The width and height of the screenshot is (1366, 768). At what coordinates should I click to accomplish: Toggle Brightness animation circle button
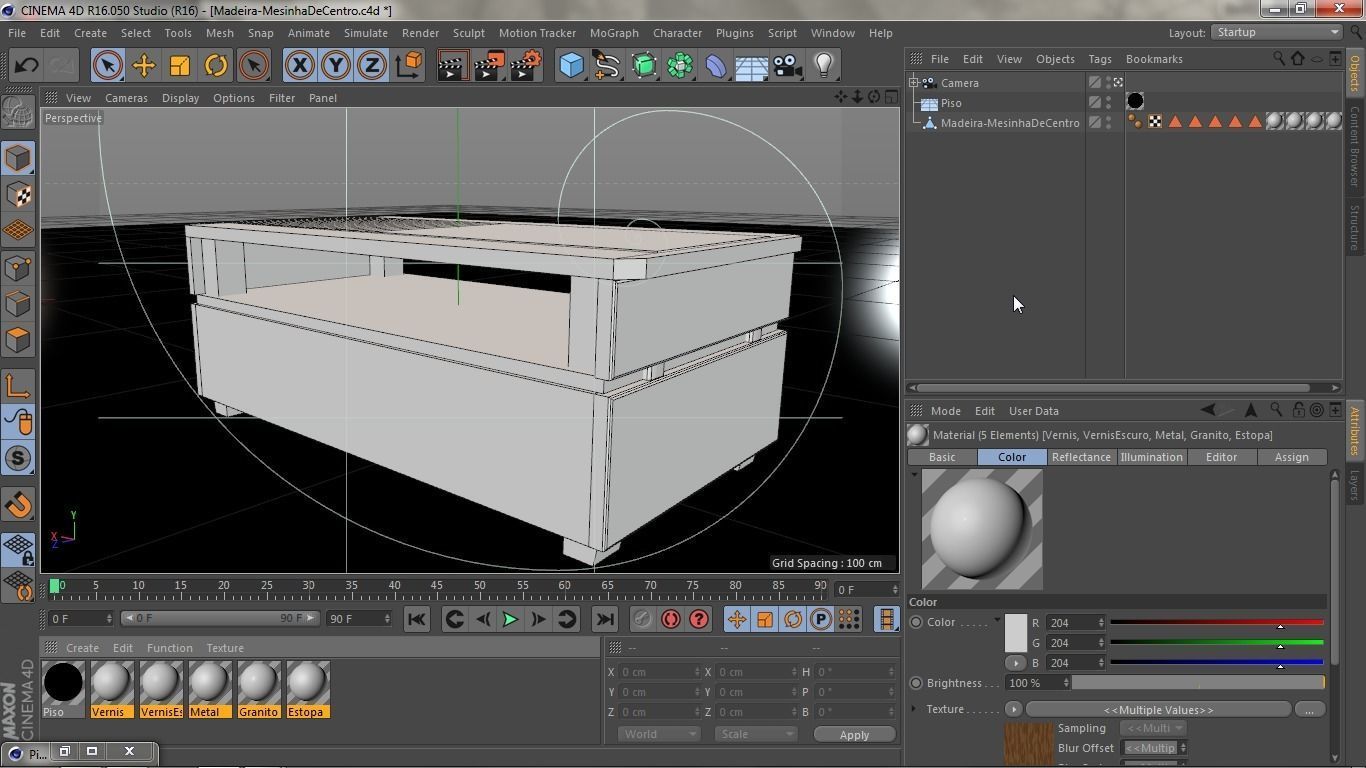(916, 683)
